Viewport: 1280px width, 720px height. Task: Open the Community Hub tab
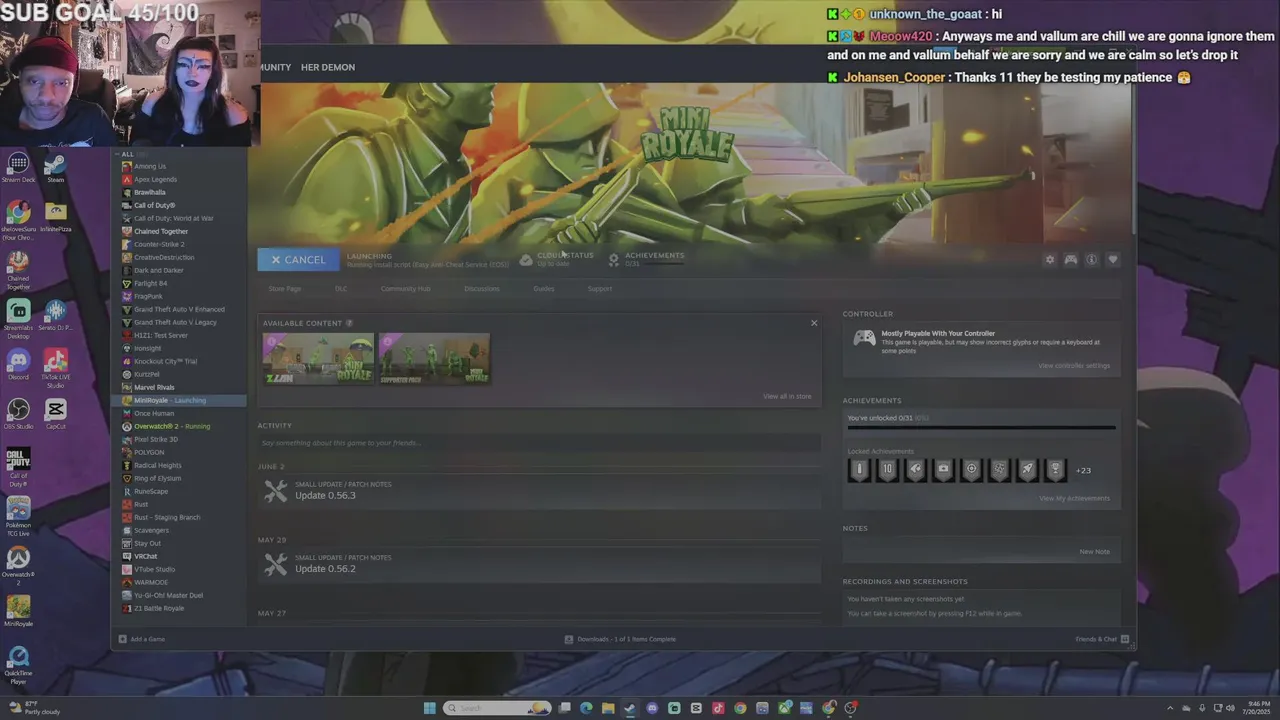(405, 289)
